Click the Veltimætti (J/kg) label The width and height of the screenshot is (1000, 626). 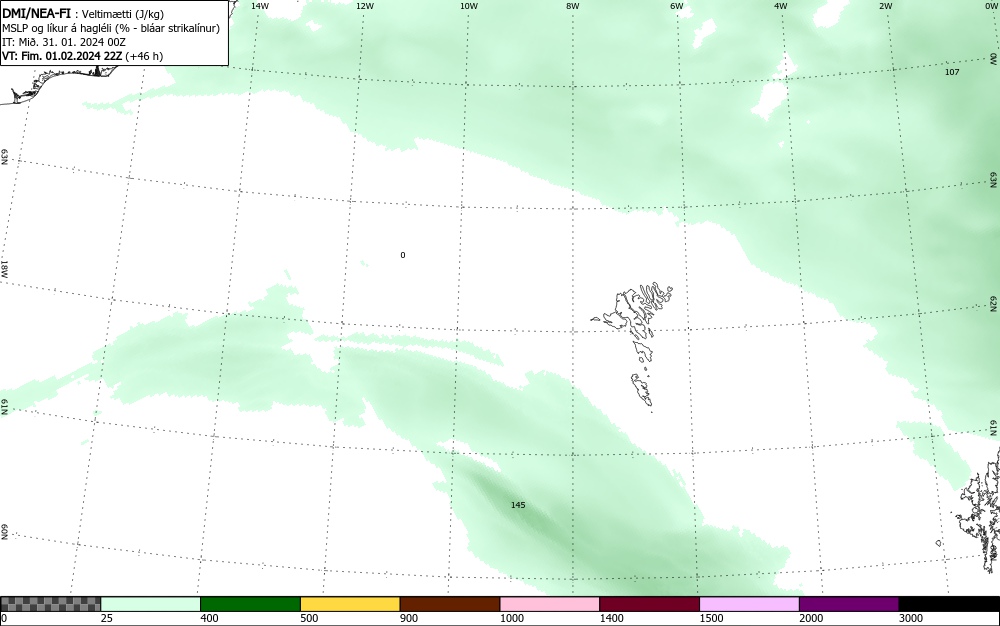click(x=122, y=14)
